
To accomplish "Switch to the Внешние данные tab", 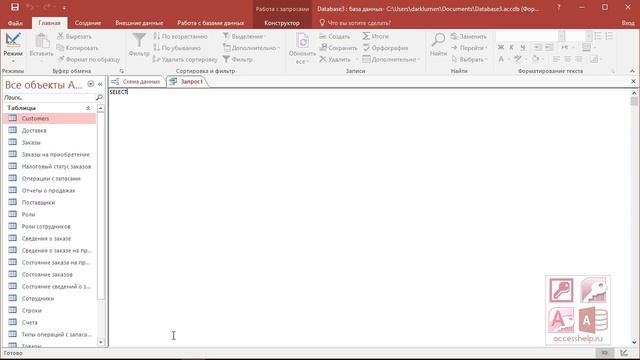I will [x=139, y=23].
